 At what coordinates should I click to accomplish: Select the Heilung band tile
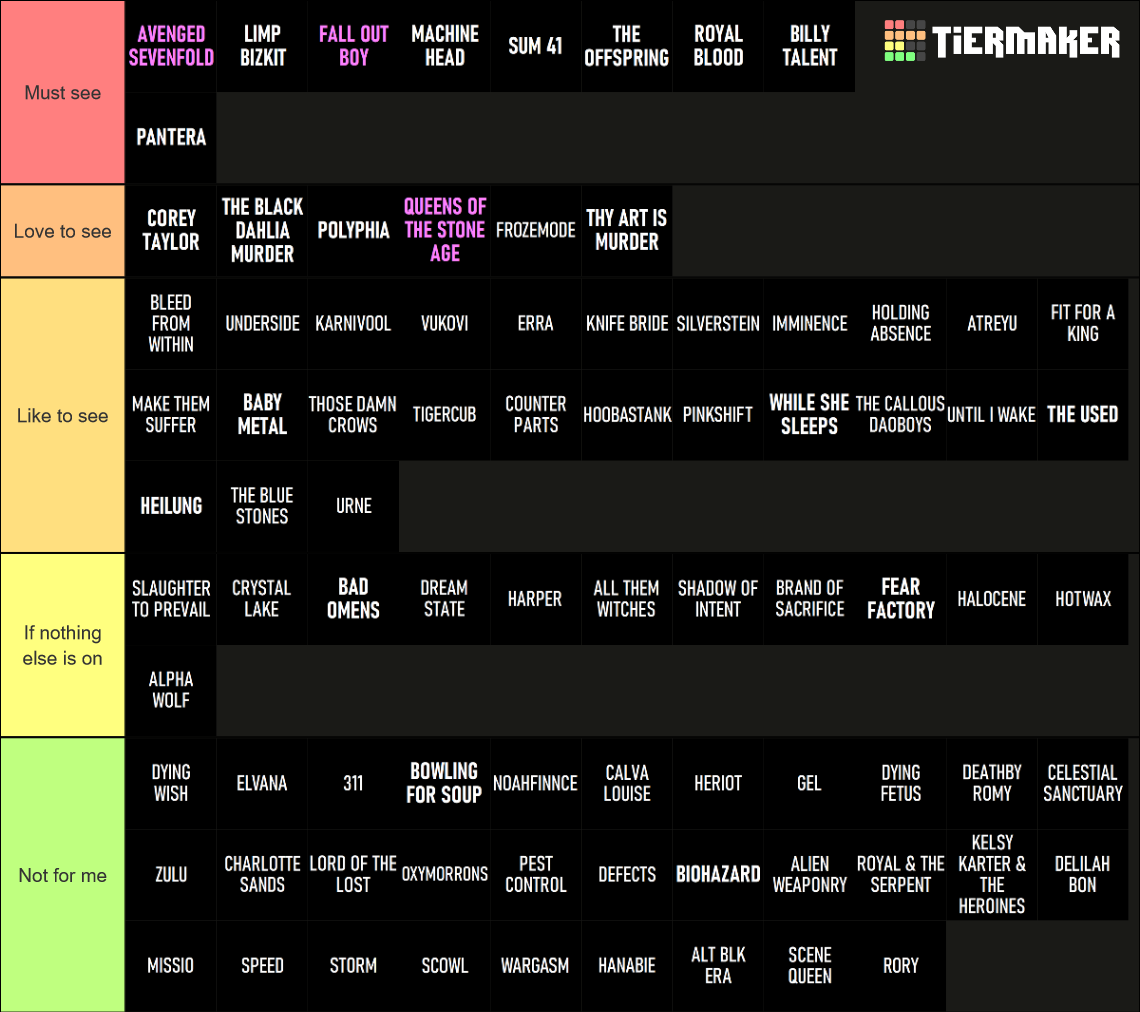point(171,506)
